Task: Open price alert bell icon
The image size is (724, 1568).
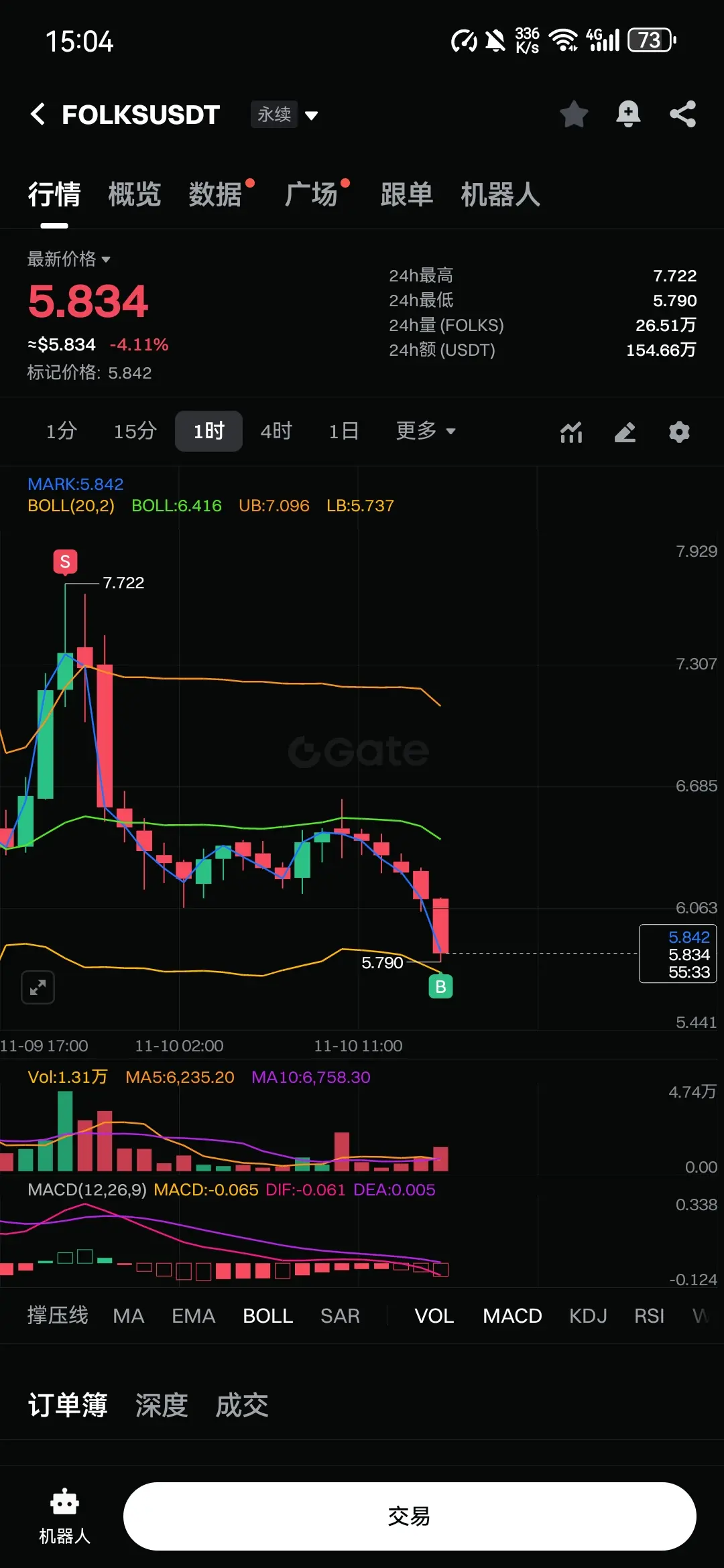Action: pos(628,114)
